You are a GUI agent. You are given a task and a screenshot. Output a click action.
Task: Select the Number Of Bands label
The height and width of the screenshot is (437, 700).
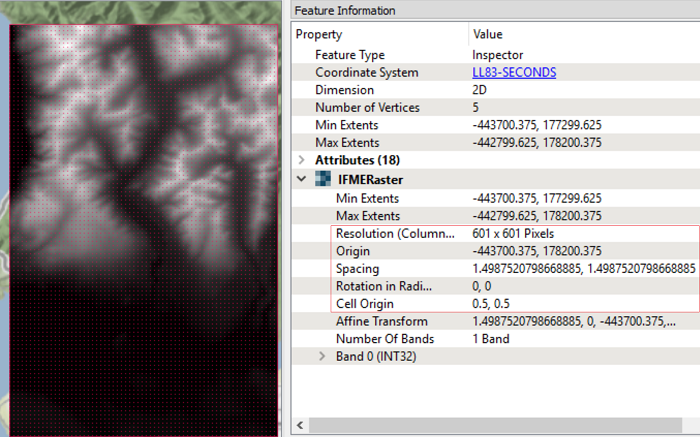pos(385,339)
